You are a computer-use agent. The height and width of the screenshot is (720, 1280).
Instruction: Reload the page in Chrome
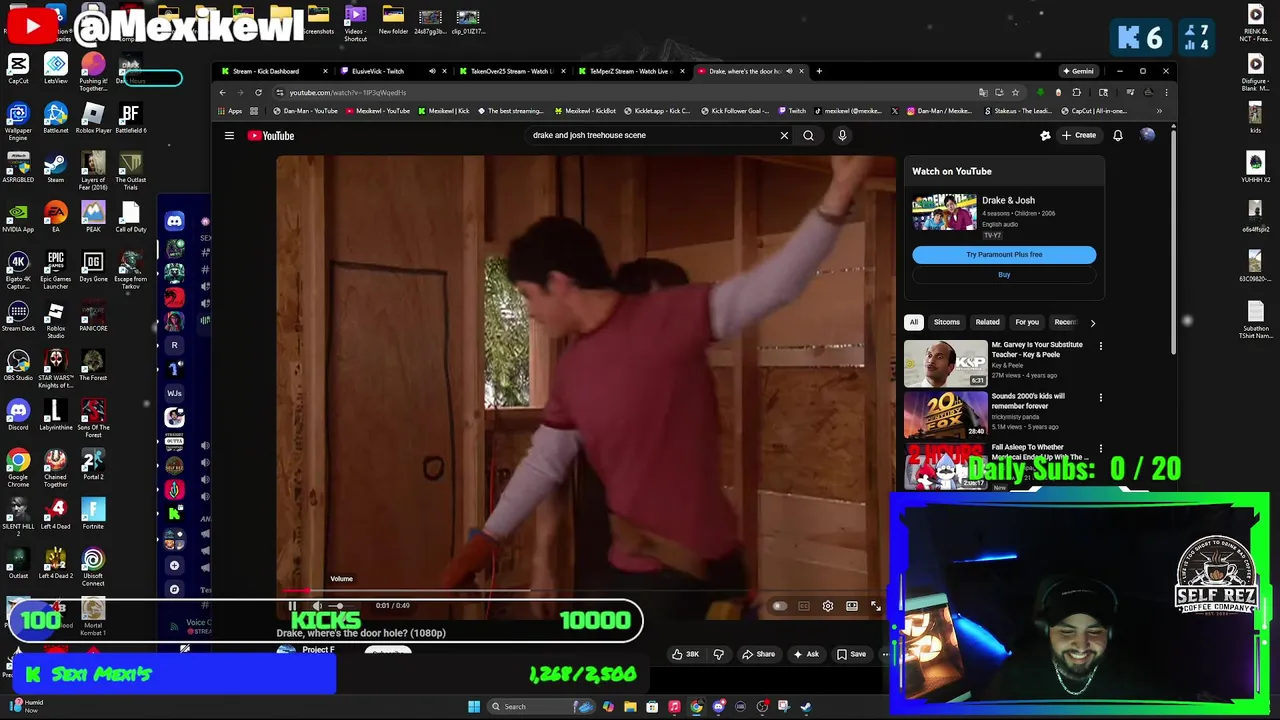click(258, 92)
